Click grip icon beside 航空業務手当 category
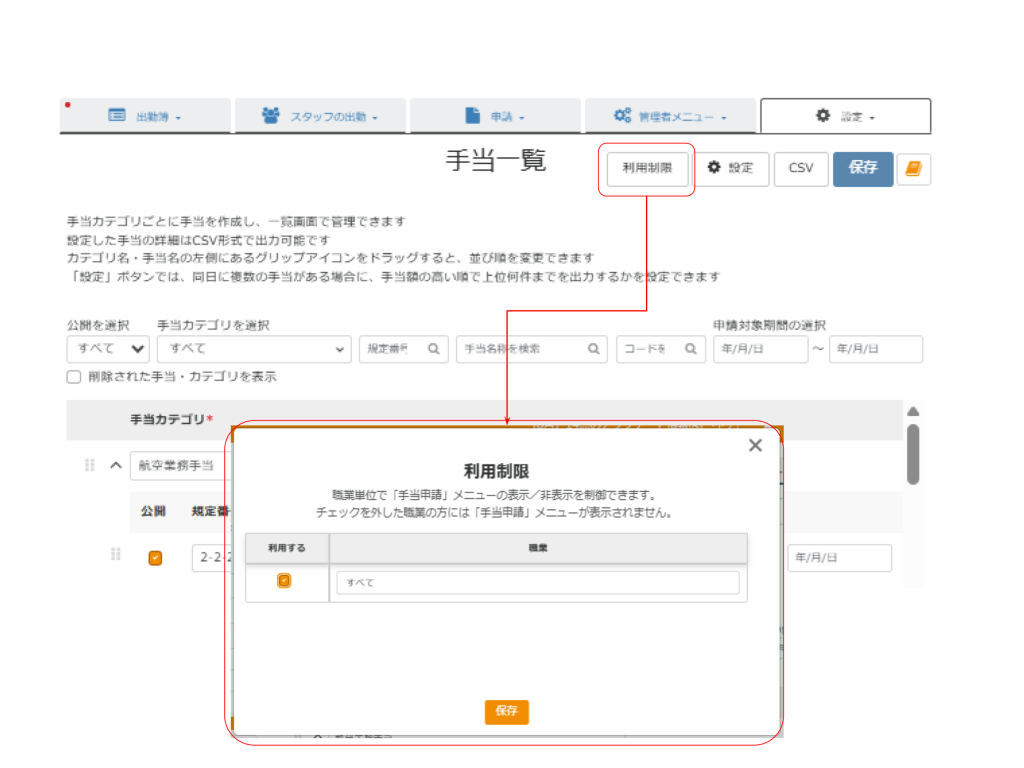1024x768 pixels. (x=90, y=465)
